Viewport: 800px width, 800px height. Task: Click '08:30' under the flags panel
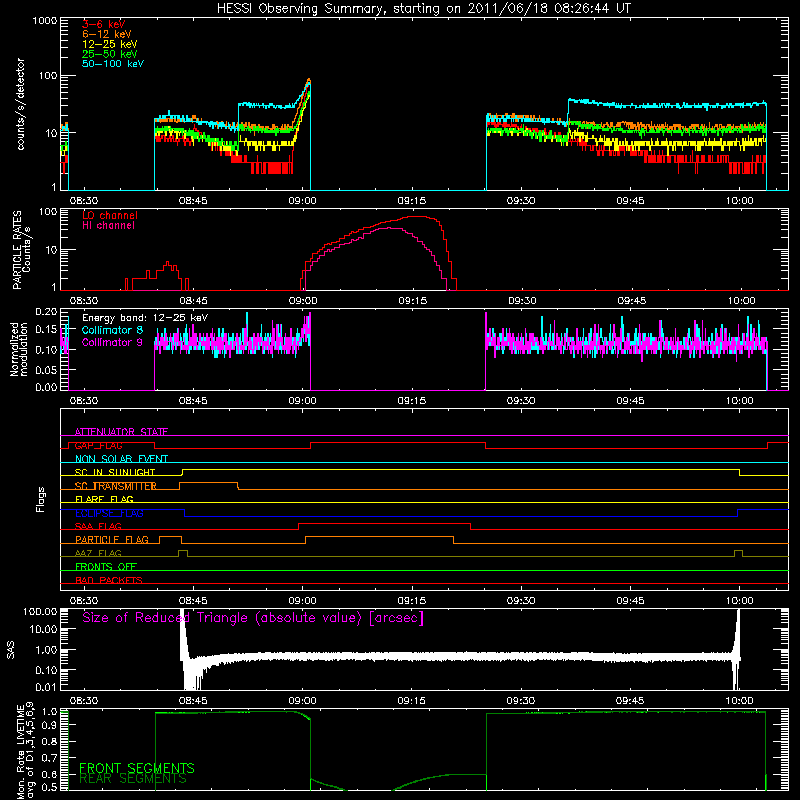pyautogui.click(x=84, y=601)
